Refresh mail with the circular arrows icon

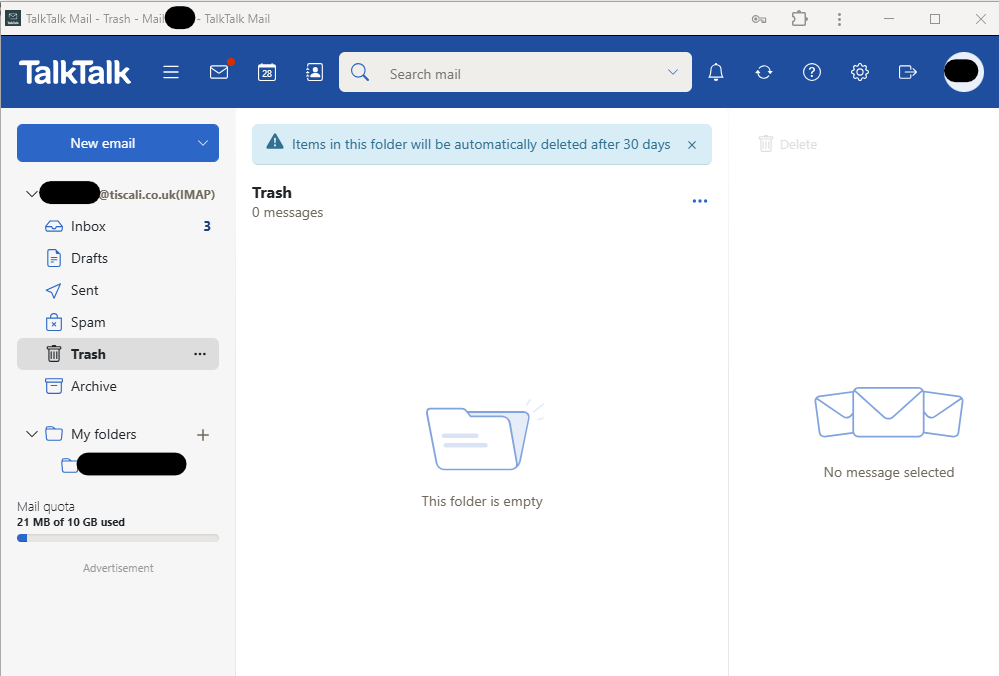click(x=764, y=72)
